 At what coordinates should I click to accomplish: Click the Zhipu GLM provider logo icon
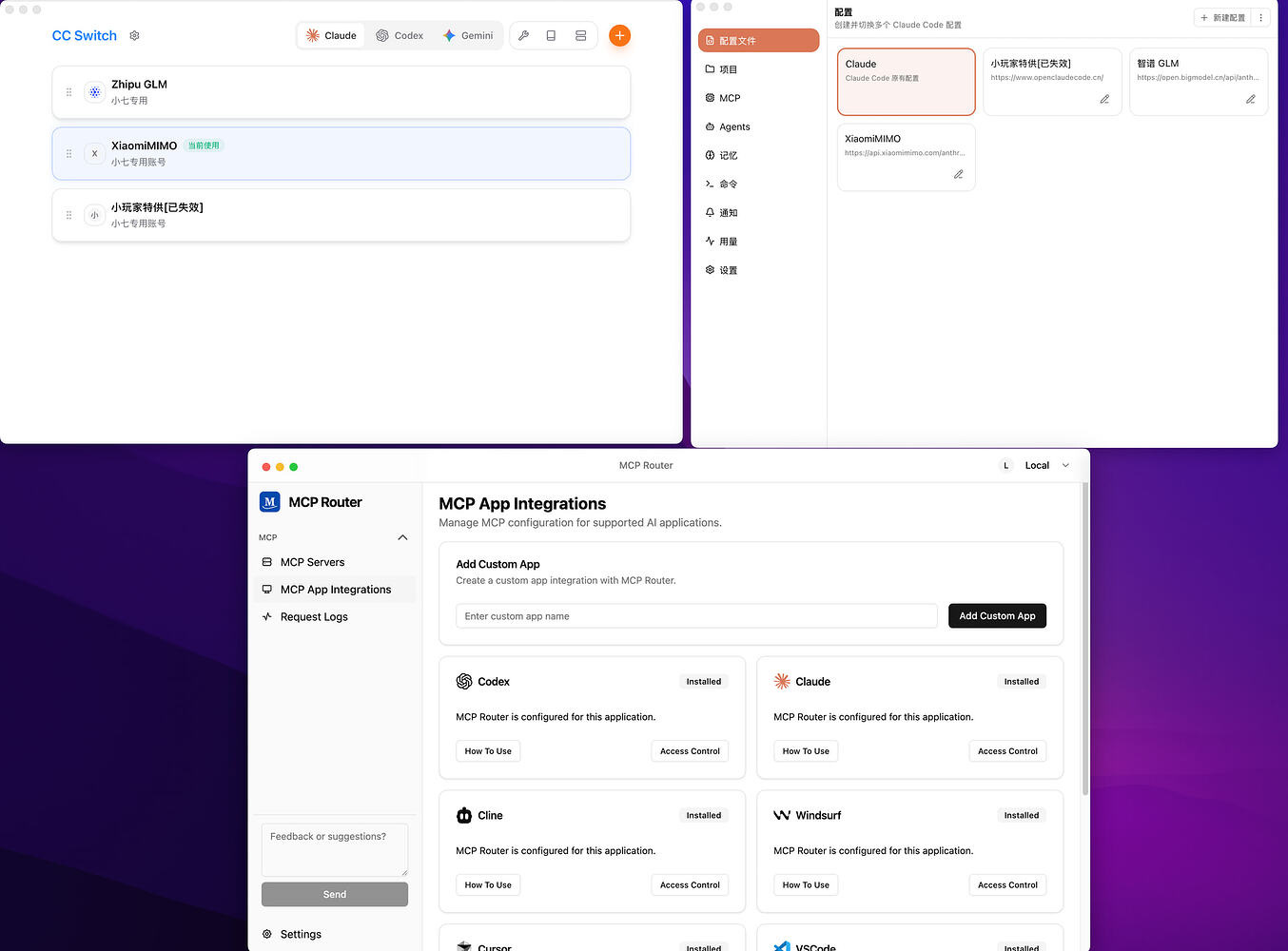coord(94,92)
